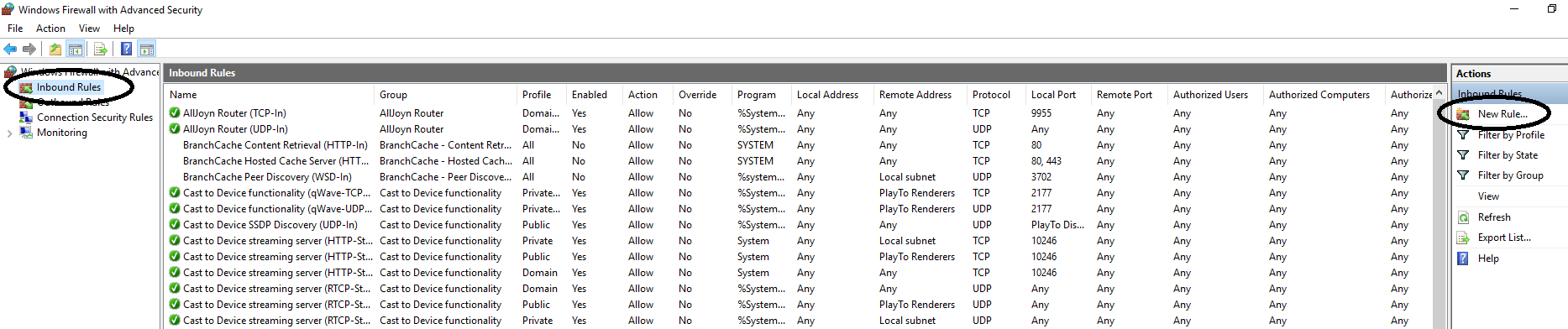
Task: Click the Filter by State funnel icon
Action: coord(1462,154)
